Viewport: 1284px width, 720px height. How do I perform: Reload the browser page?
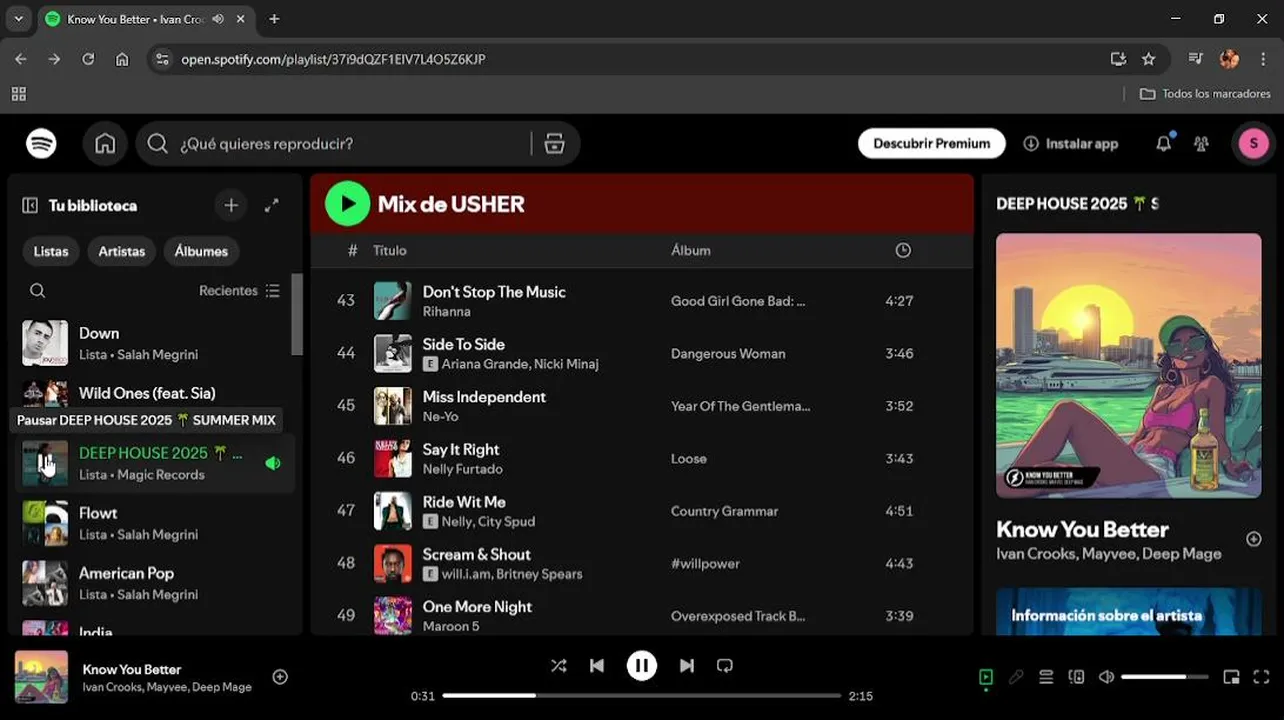pos(88,59)
